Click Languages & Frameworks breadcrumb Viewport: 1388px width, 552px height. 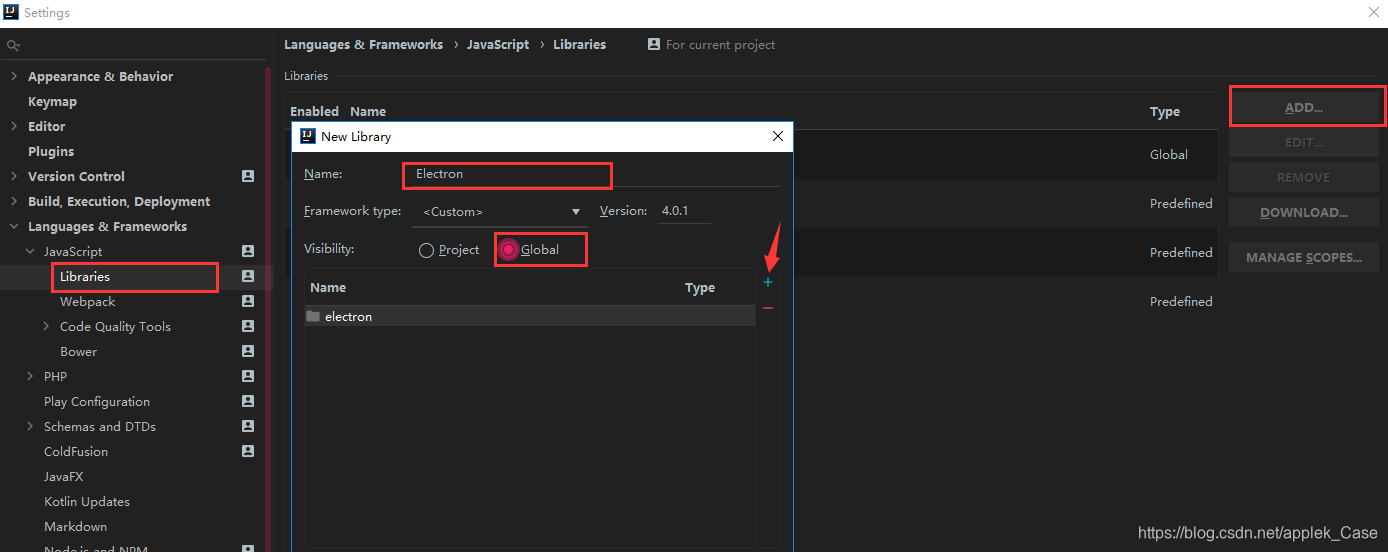[x=363, y=44]
